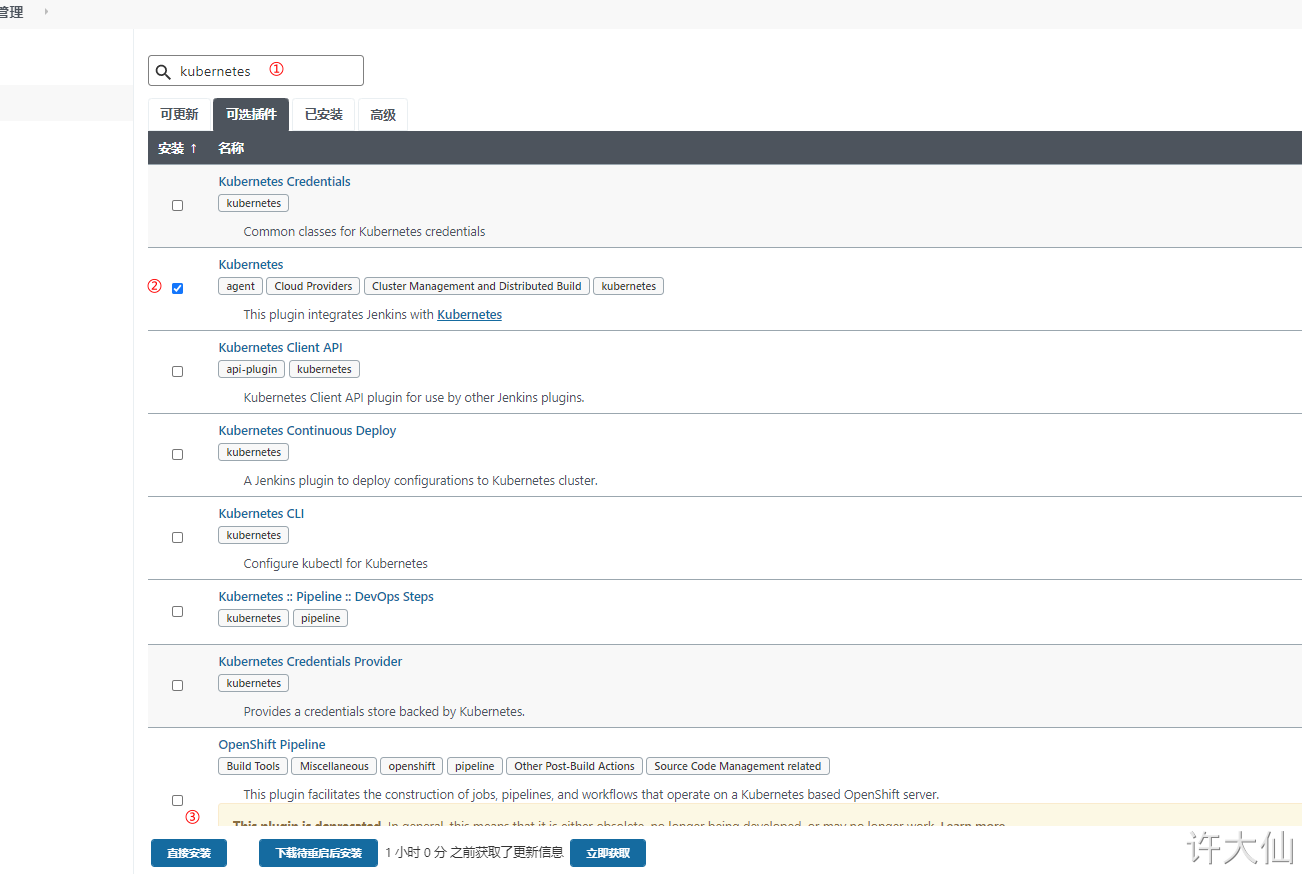The image size is (1302, 874).
Task: Check the Kubernetes Credentials Provider checkbox
Action: [x=178, y=685]
